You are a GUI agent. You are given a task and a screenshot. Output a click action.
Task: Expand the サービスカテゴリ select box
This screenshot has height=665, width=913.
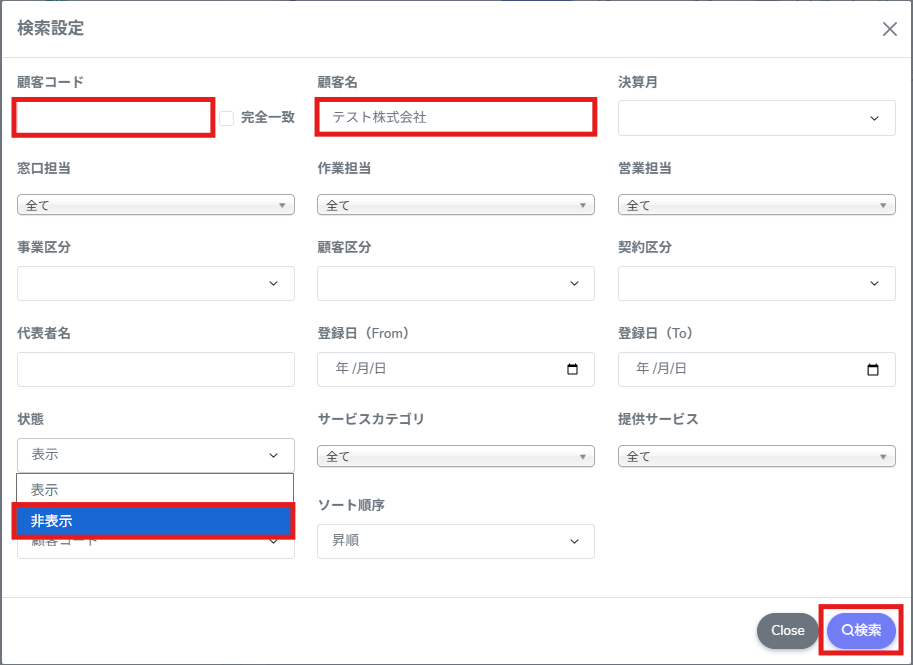point(456,456)
